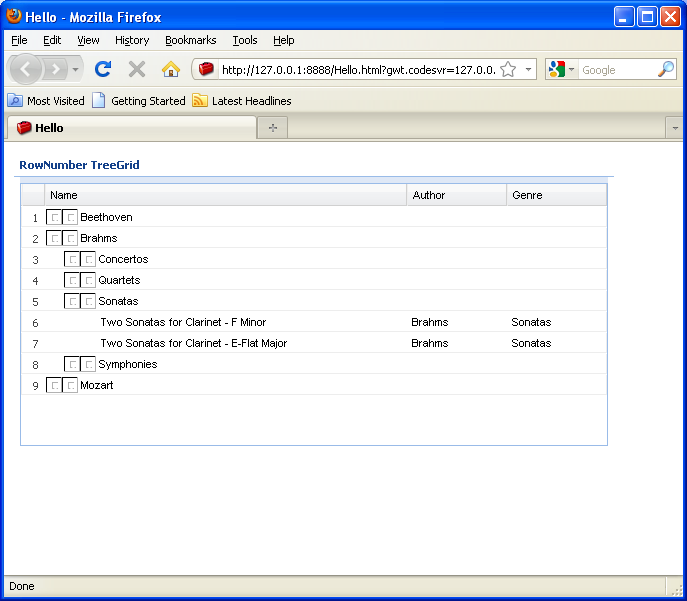
Task: Expand the Symphonies node opener icon
Action: click(x=72, y=364)
